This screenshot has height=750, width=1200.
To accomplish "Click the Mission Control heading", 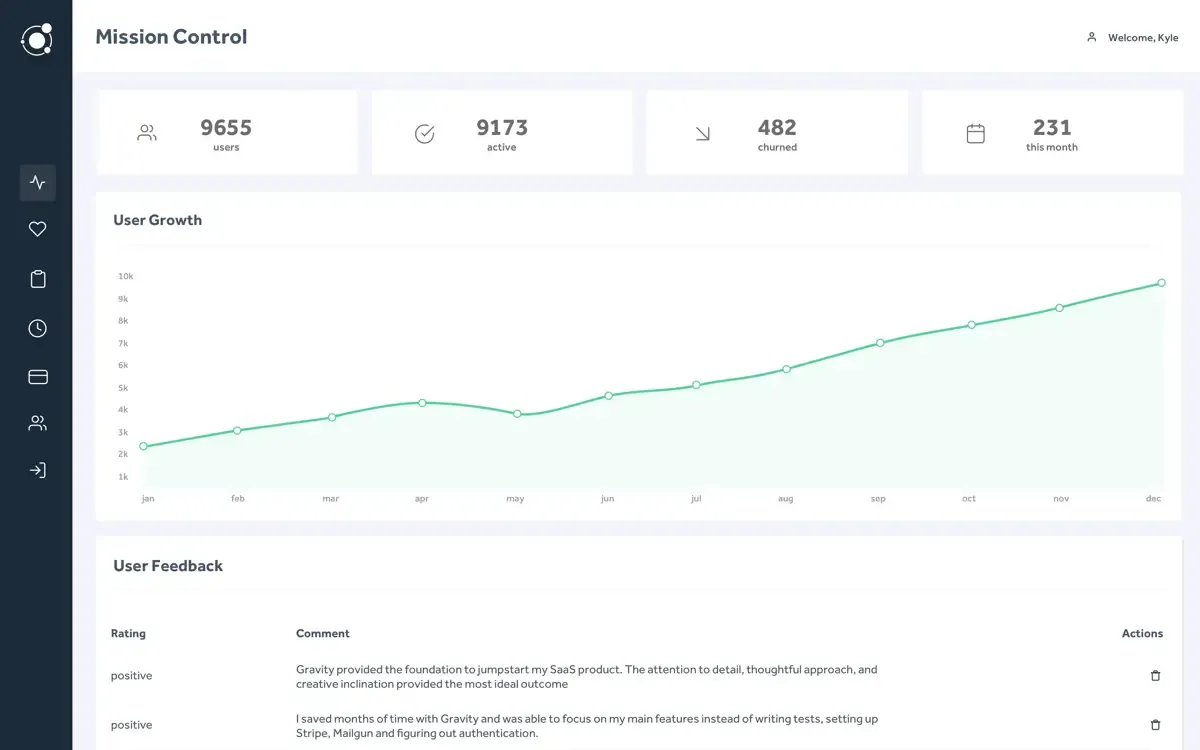I will pos(170,36).
